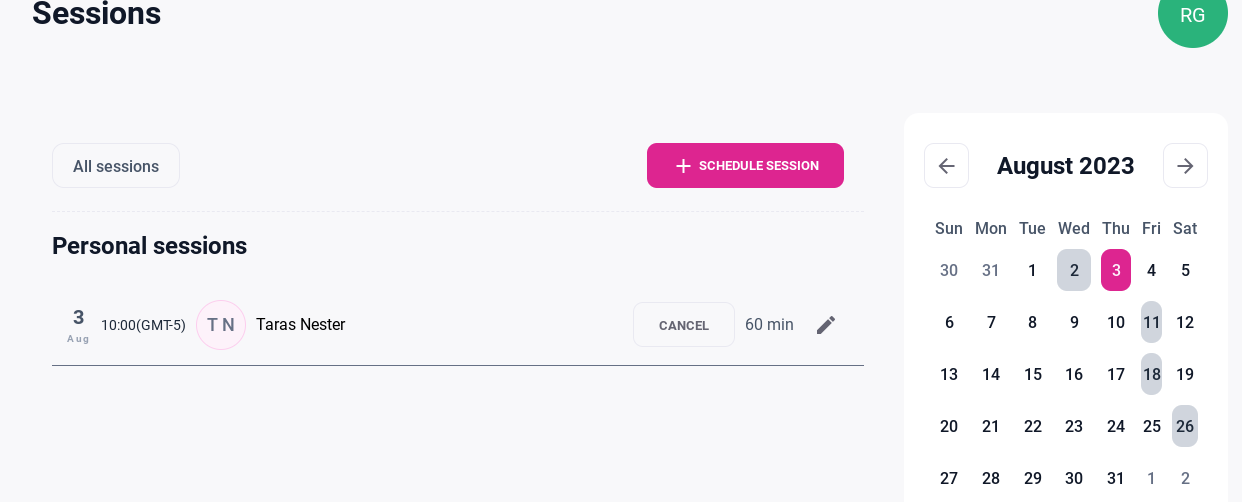Viewport: 1242px width, 502px height.
Task: Cancel the Taras Nester session
Action: point(684,325)
